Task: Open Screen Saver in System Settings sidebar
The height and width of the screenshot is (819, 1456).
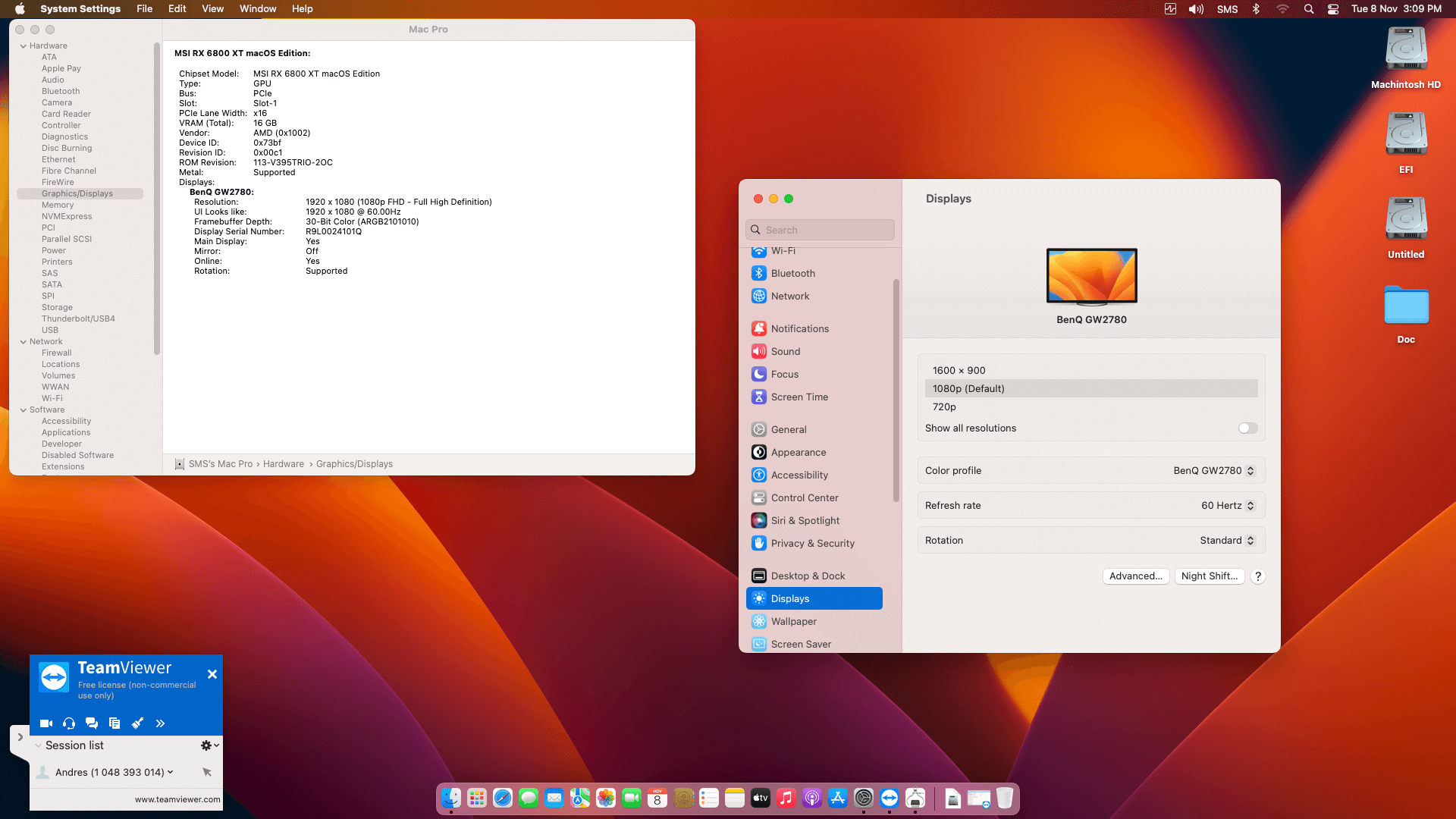Action: click(814, 644)
